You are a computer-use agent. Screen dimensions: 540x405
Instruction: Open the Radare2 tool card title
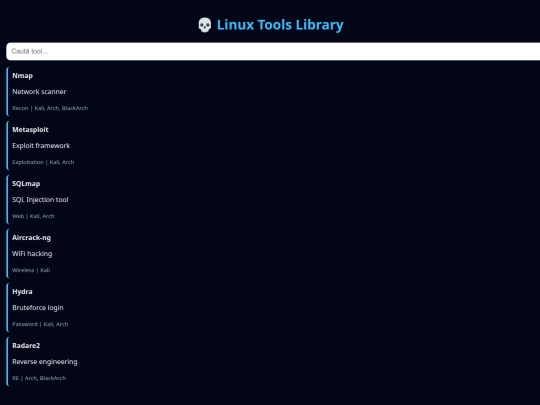[x=26, y=346]
